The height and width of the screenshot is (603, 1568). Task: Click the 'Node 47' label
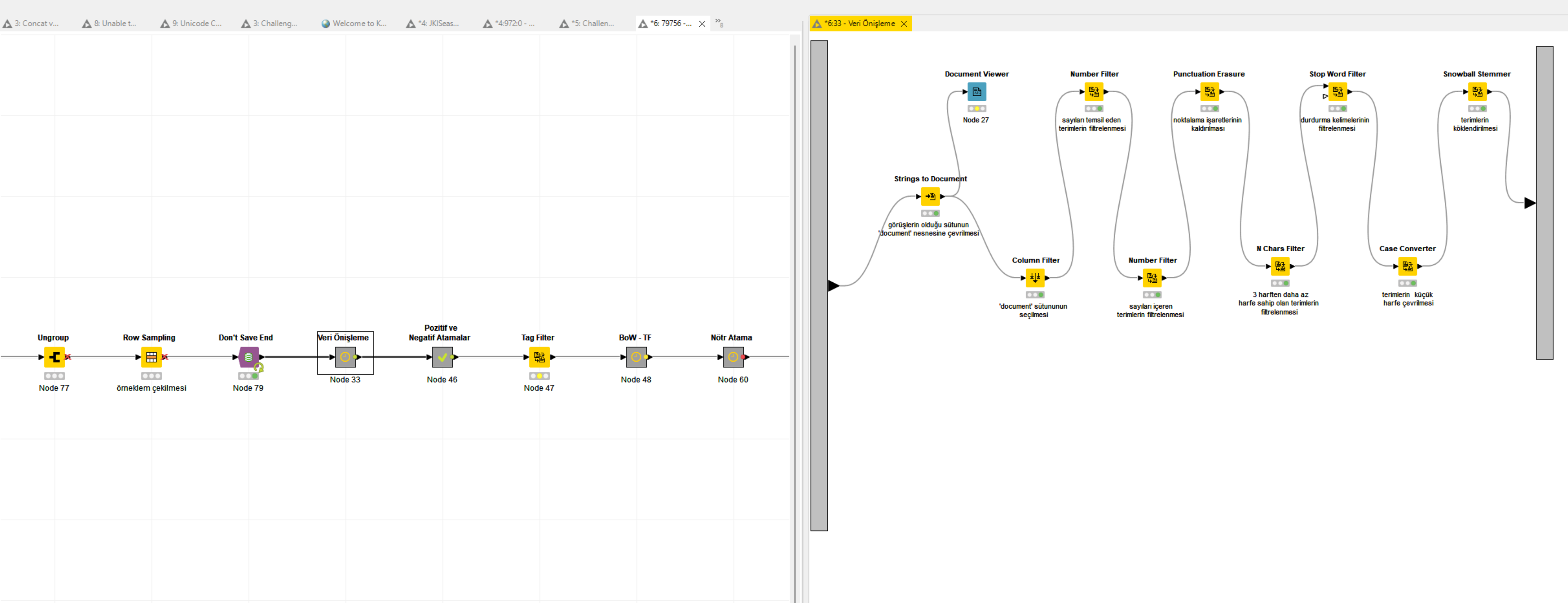coord(539,388)
